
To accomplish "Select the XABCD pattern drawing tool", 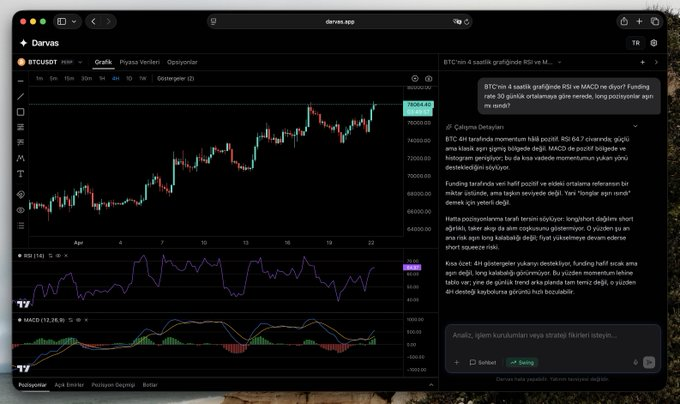I will pos(20,158).
